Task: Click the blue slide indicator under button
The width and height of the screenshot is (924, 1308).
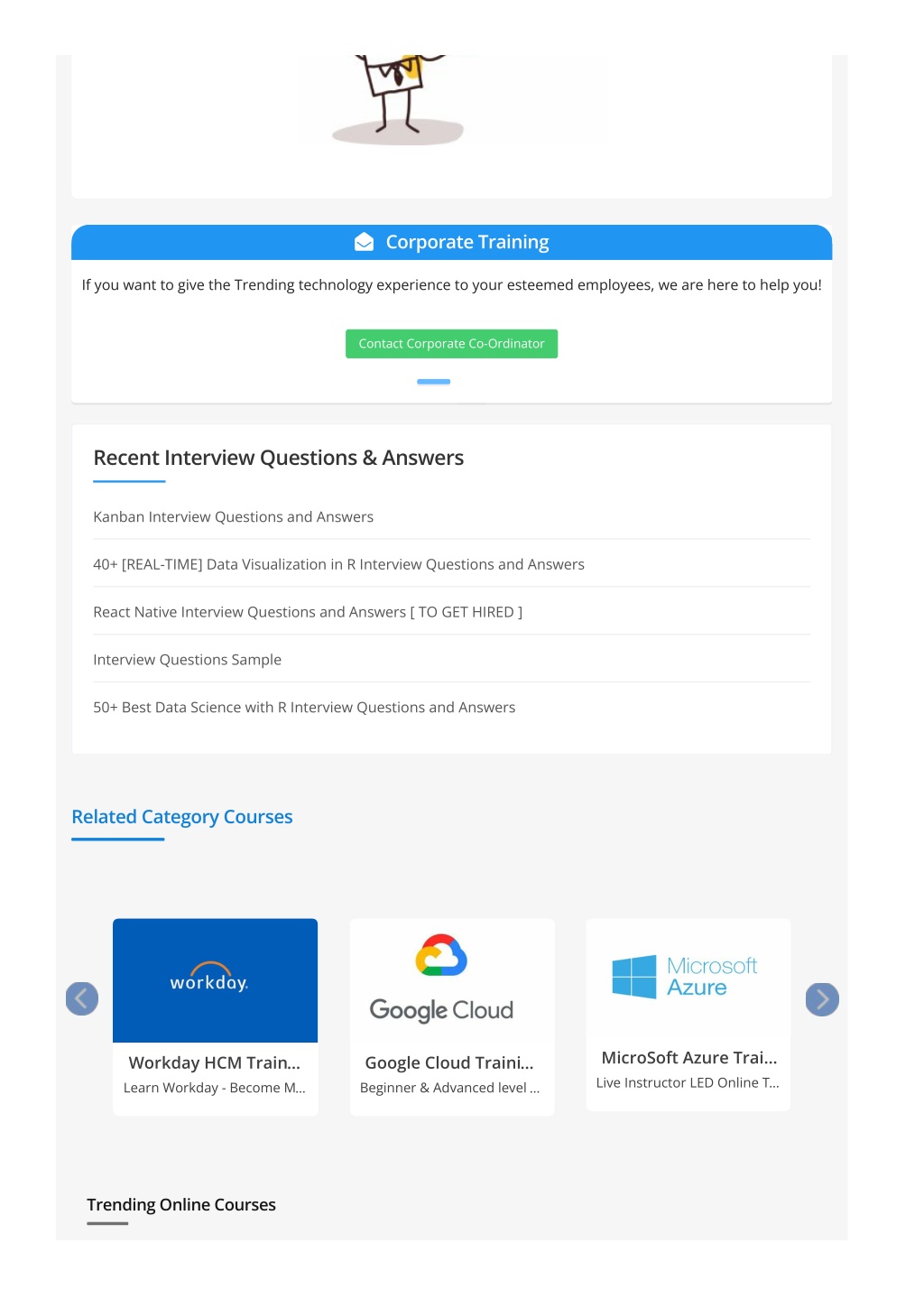Action: (433, 382)
